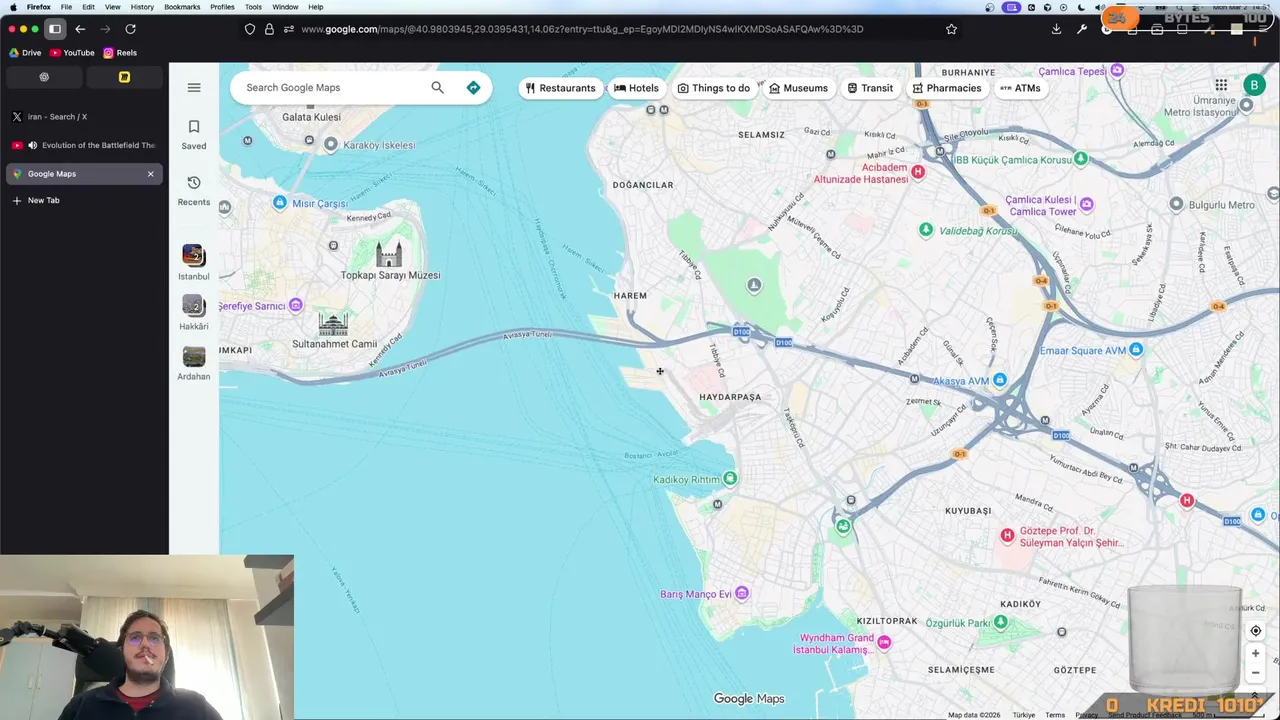Select the Emaar Square AVM pin

point(1135,350)
